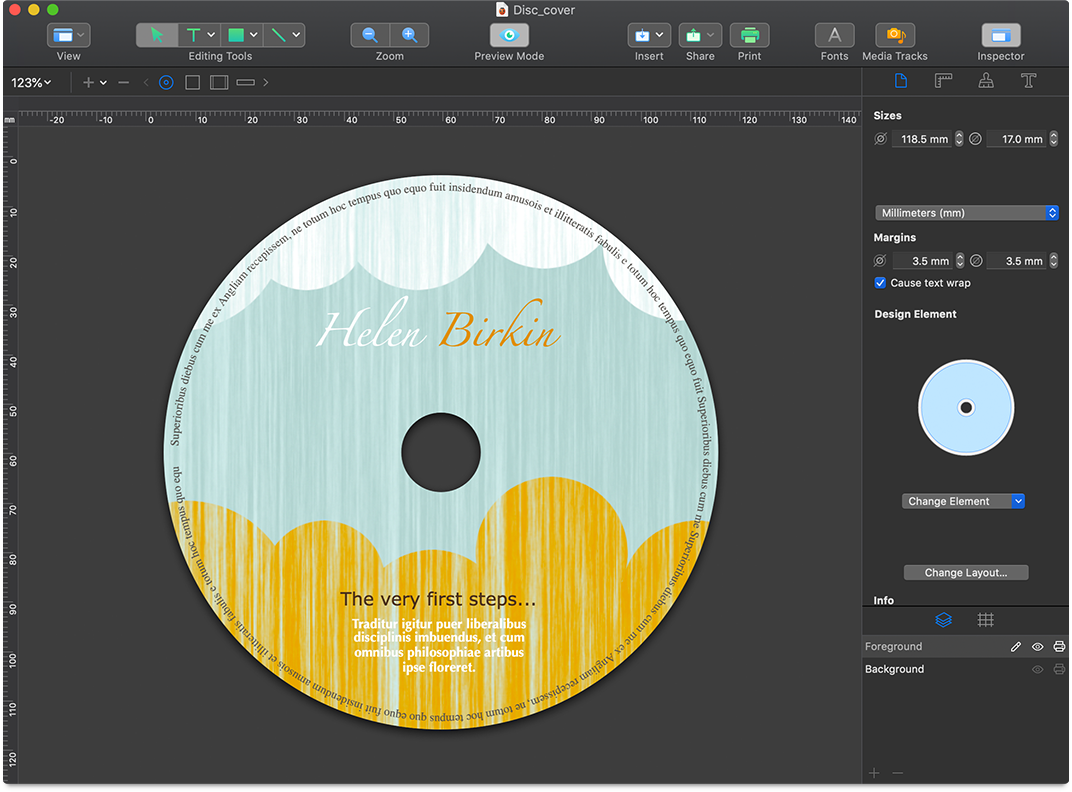The height and width of the screenshot is (792, 1072).
Task: Click the Change Layout... button
Action: coord(965,573)
